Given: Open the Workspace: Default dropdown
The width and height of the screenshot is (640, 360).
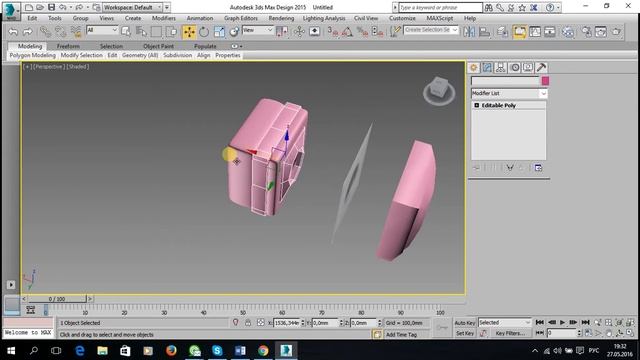Looking at the screenshot, I should click(132, 7).
